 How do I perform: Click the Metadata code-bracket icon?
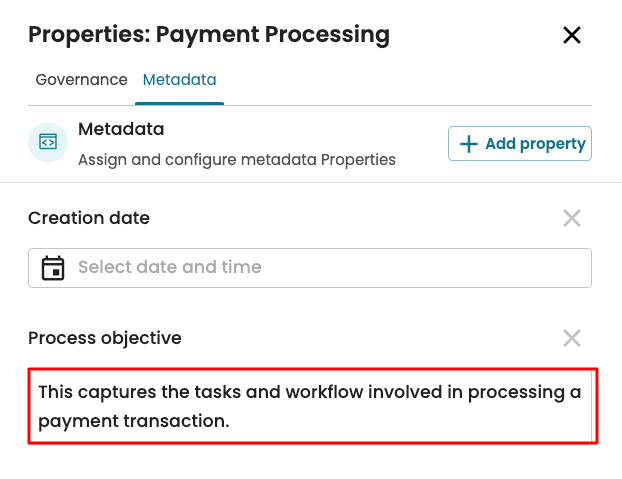pos(48,142)
